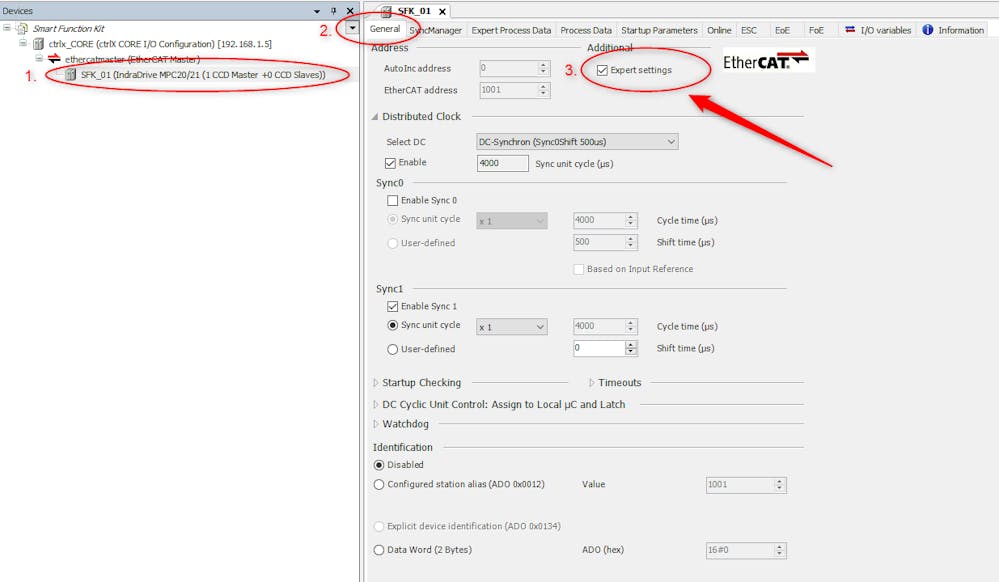Collapse the Distributed Clock section
Viewport: 999px width, 582px height.
pyautogui.click(x=375, y=117)
